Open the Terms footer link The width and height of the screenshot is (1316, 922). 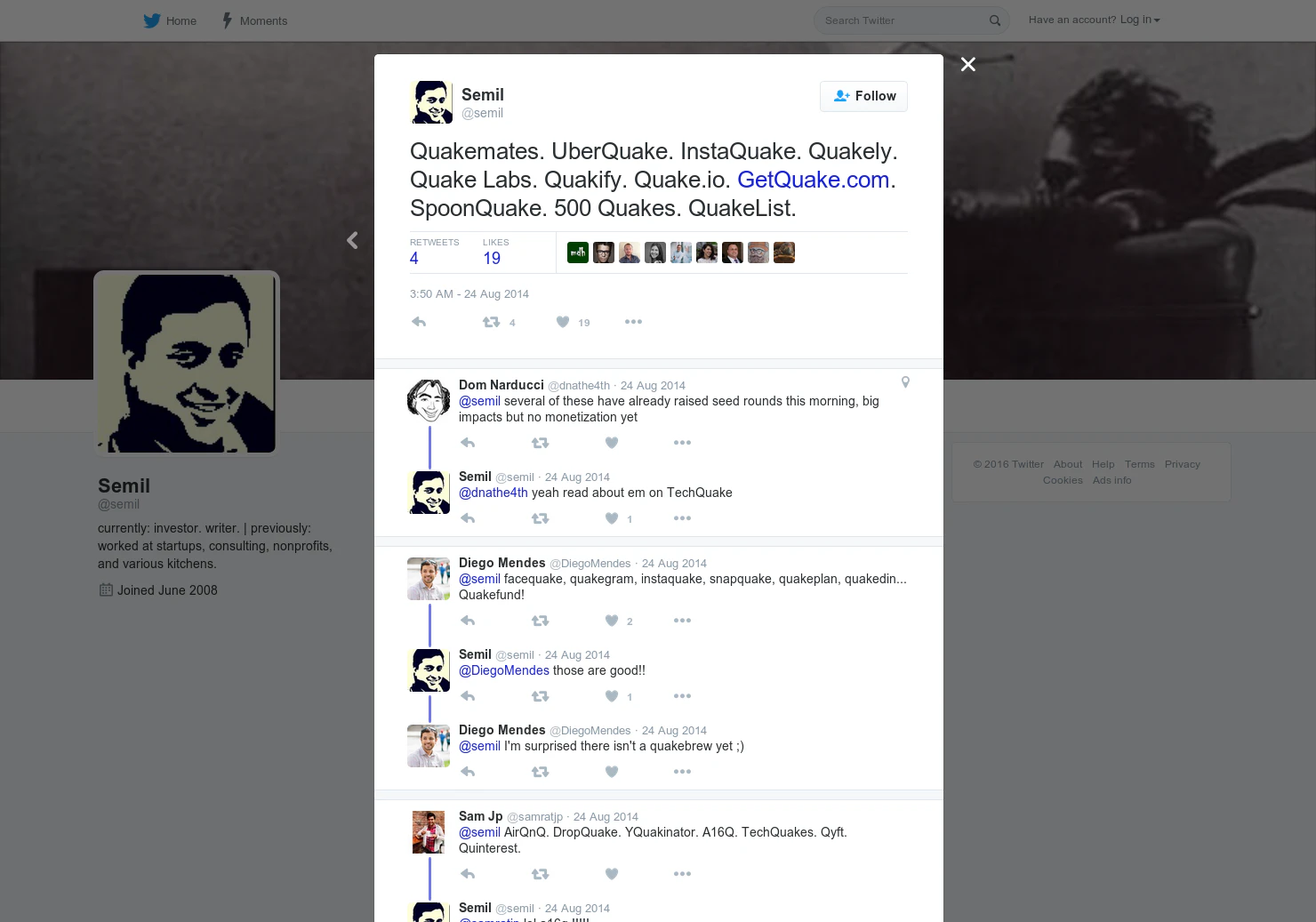click(1140, 464)
